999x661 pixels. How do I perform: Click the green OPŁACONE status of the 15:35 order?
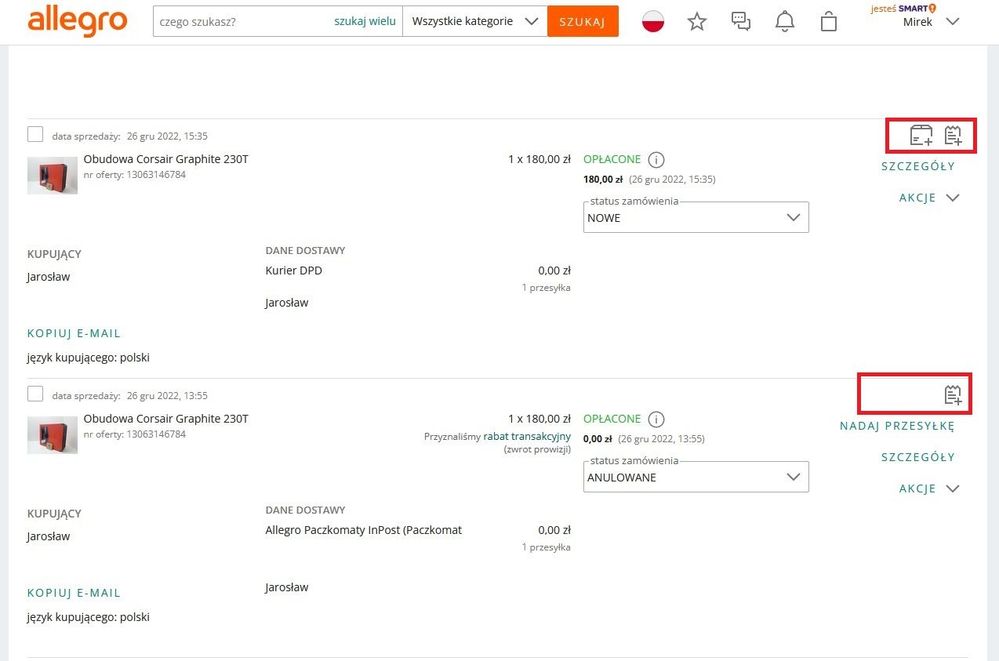pos(612,159)
